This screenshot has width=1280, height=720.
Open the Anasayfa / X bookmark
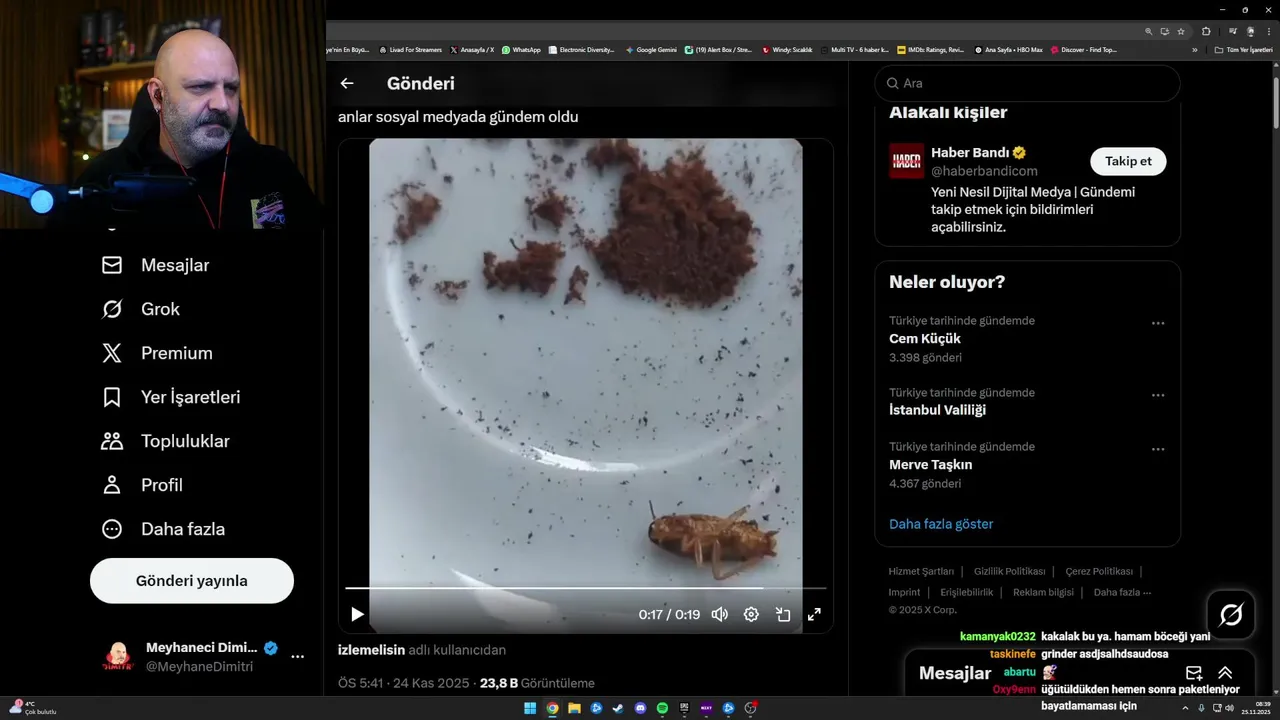tap(472, 49)
